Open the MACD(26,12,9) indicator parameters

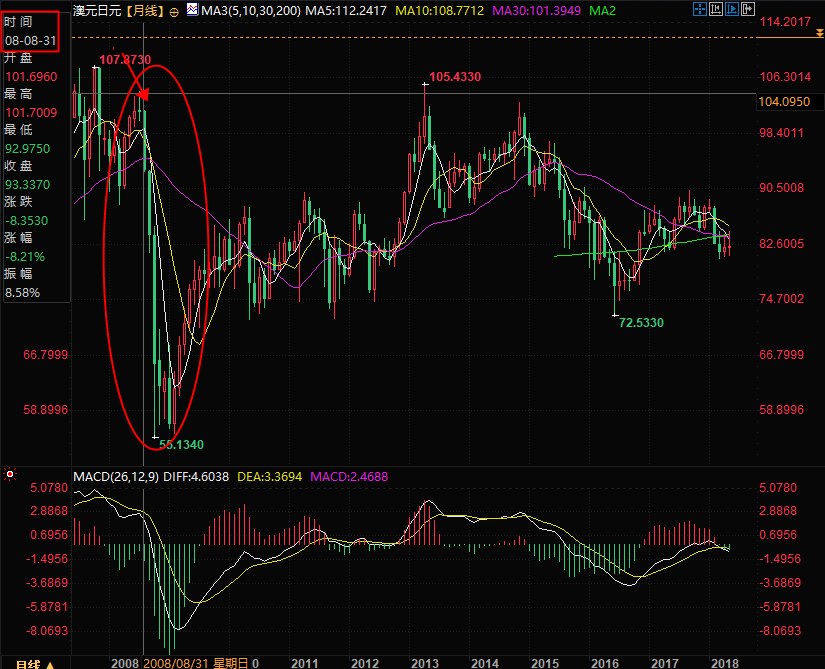116,477
